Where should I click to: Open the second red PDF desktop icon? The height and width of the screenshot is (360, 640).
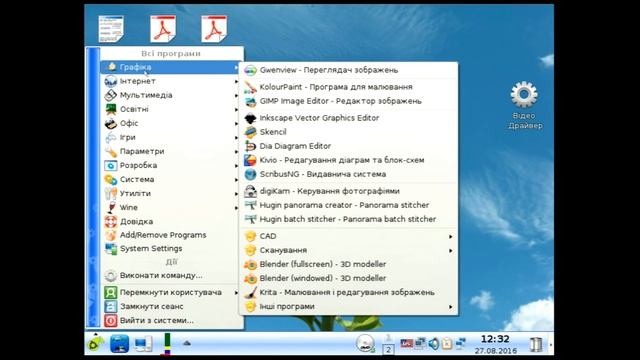tap(214, 29)
